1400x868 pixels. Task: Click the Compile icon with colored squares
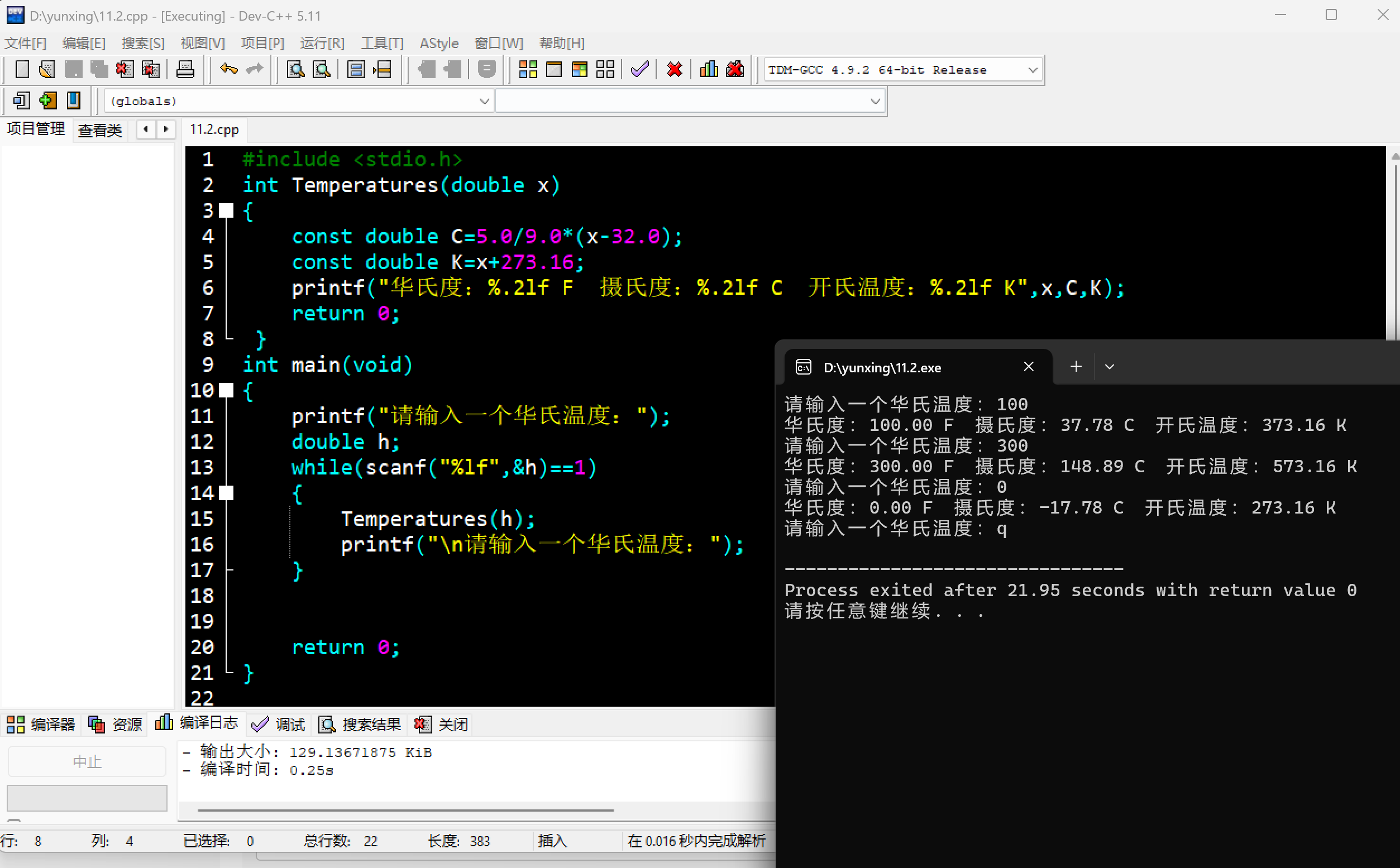528,69
